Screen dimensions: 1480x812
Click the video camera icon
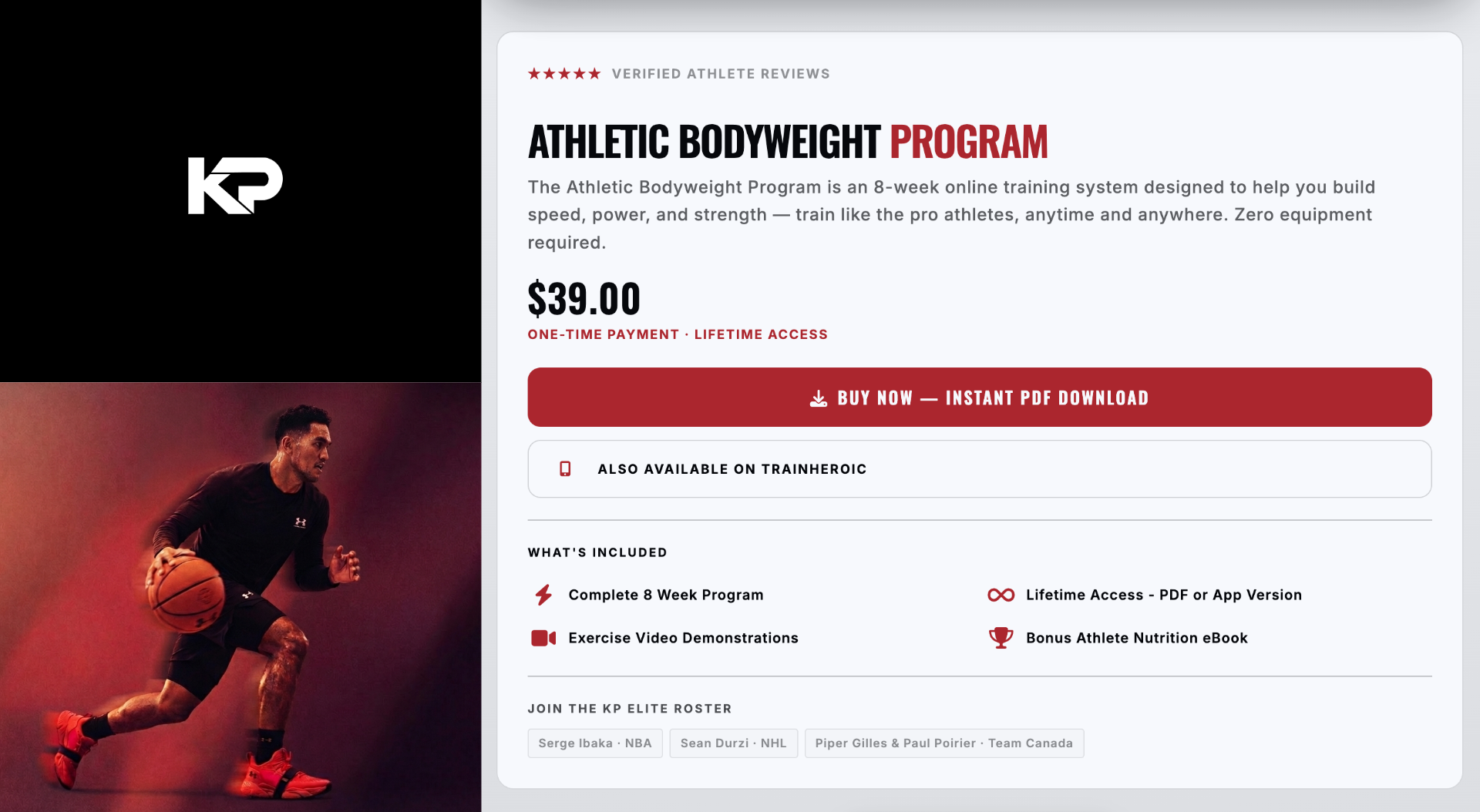543,638
